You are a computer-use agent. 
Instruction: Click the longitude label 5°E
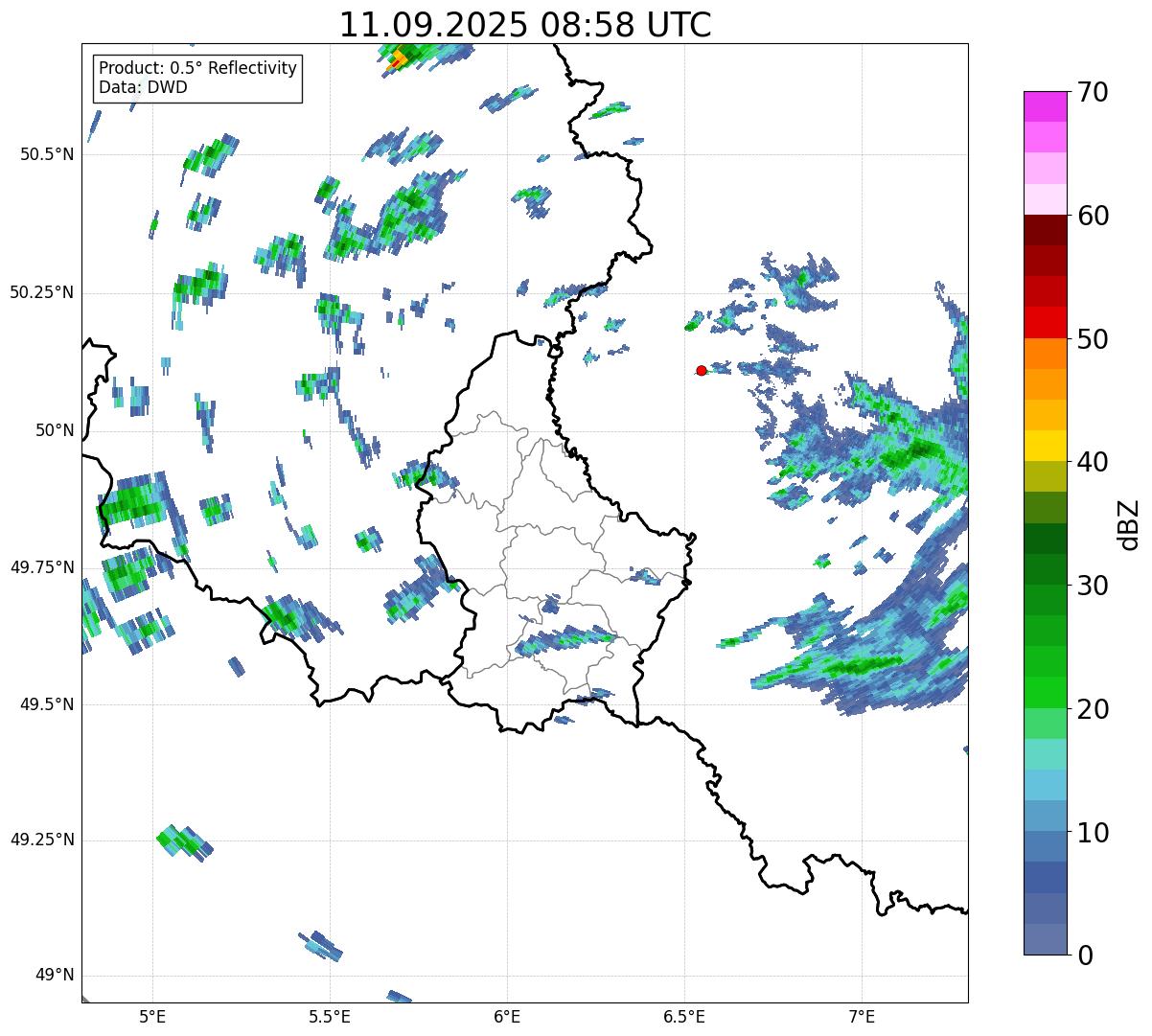[x=152, y=1016]
